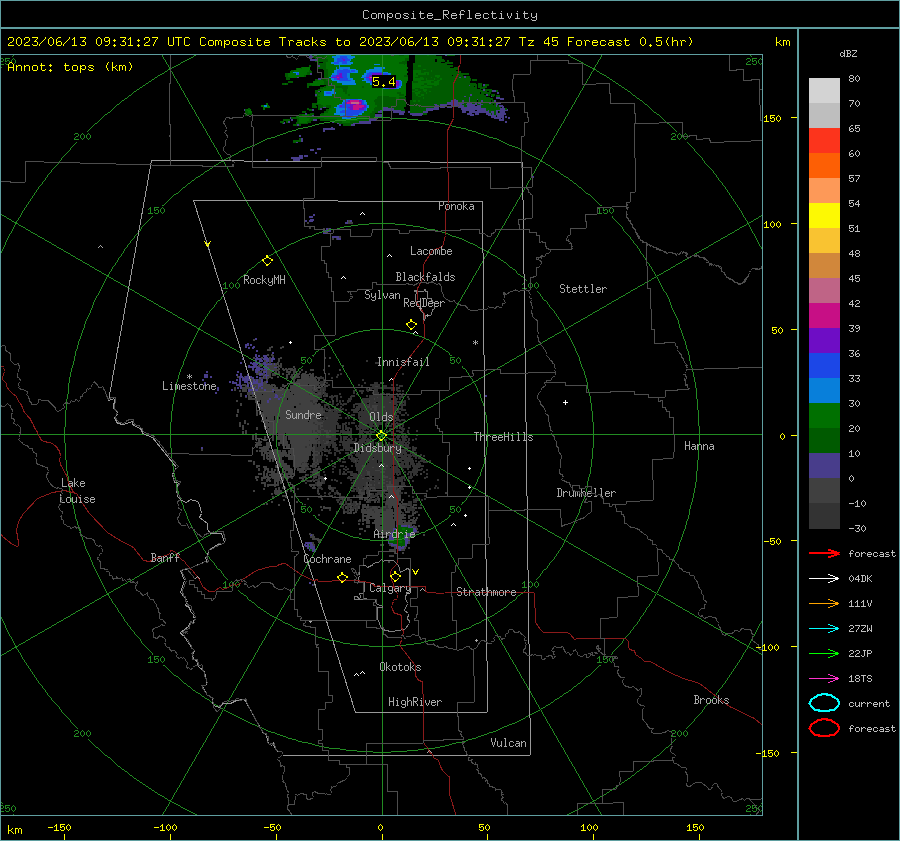Click the Strathmore label
The image size is (900, 841).
486,592
